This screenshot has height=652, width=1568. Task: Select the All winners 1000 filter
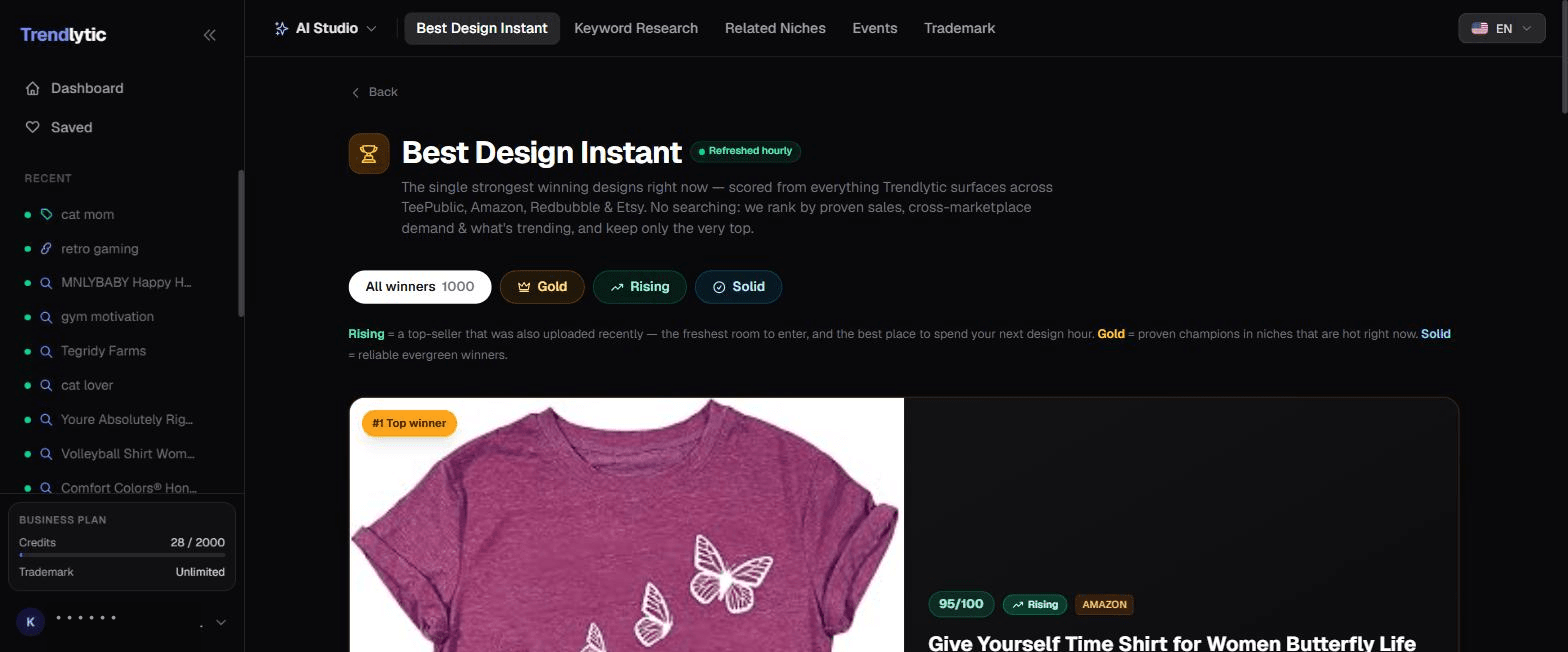pos(420,287)
